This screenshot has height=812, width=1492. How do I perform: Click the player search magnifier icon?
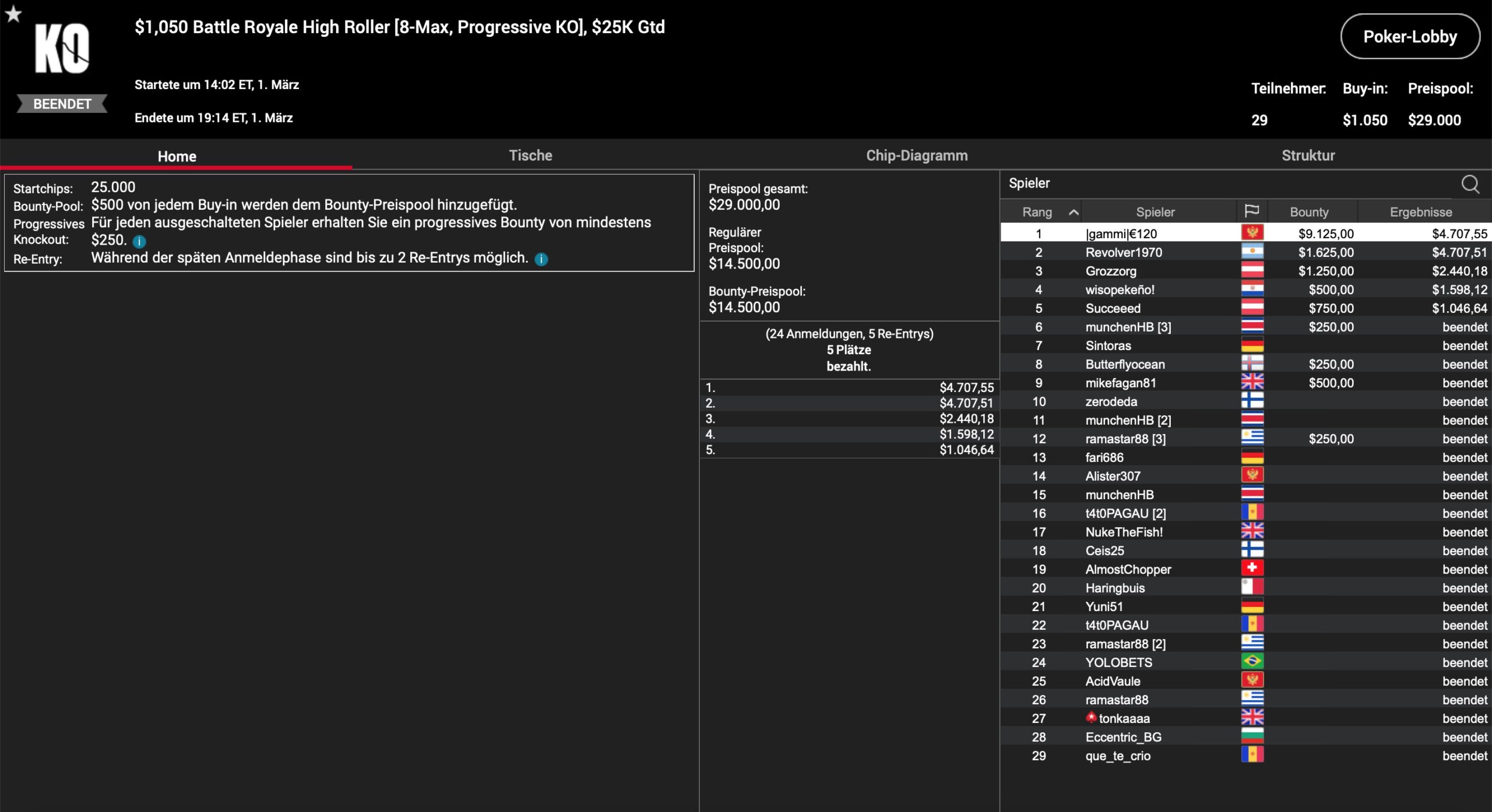(1470, 184)
